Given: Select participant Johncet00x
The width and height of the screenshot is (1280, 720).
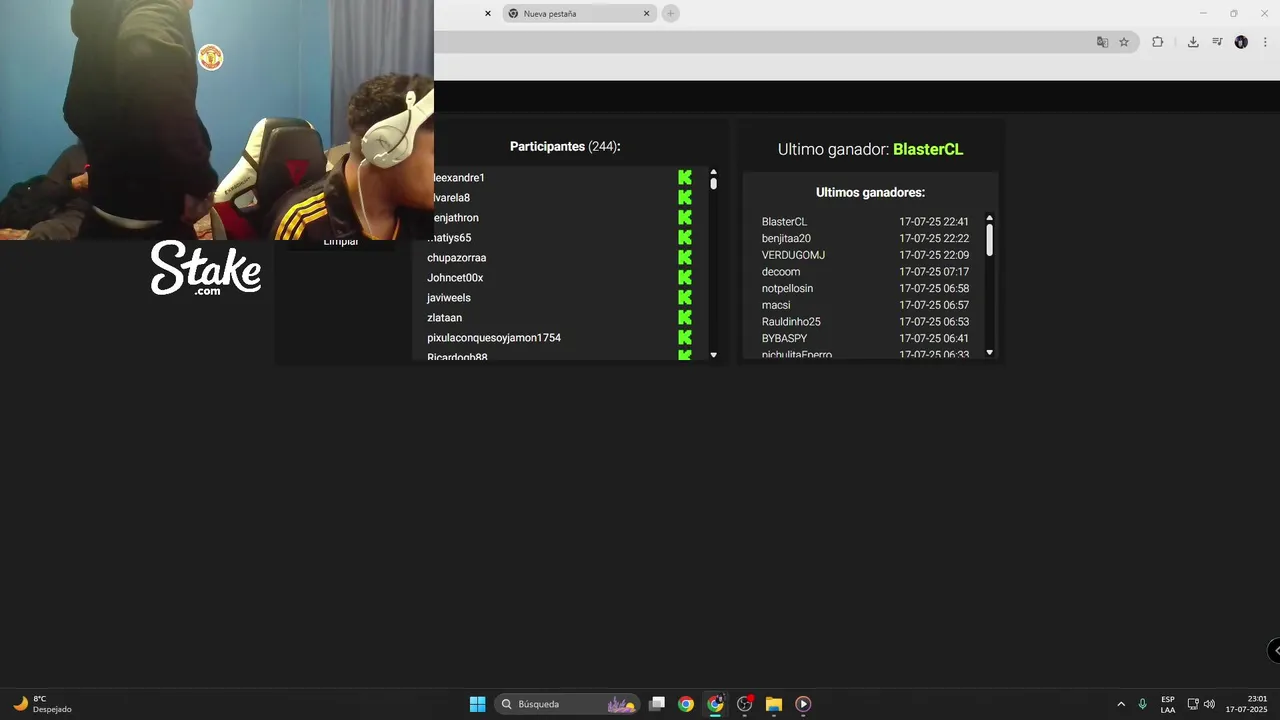Looking at the screenshot, I should pos(455,278).
